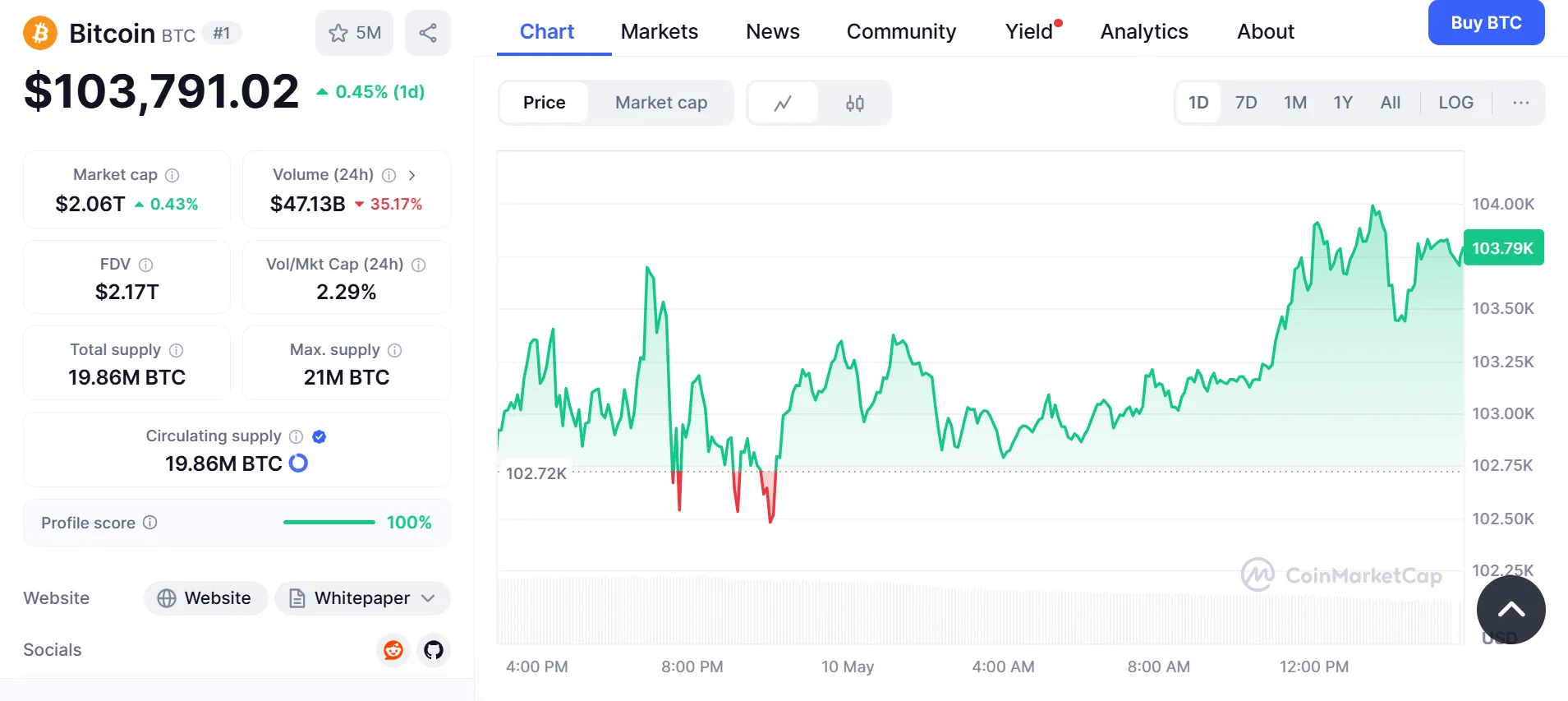Click the Buy BTC button
The height and width of the screenshot is (701, 1568).
click(x=1486, y=23)
